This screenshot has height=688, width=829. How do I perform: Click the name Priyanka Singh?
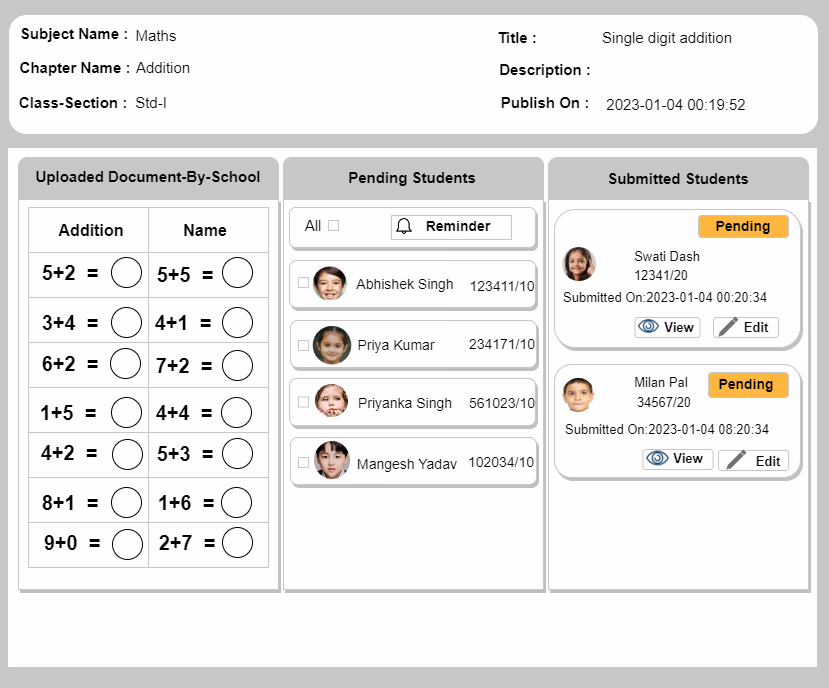pos(404,403)
